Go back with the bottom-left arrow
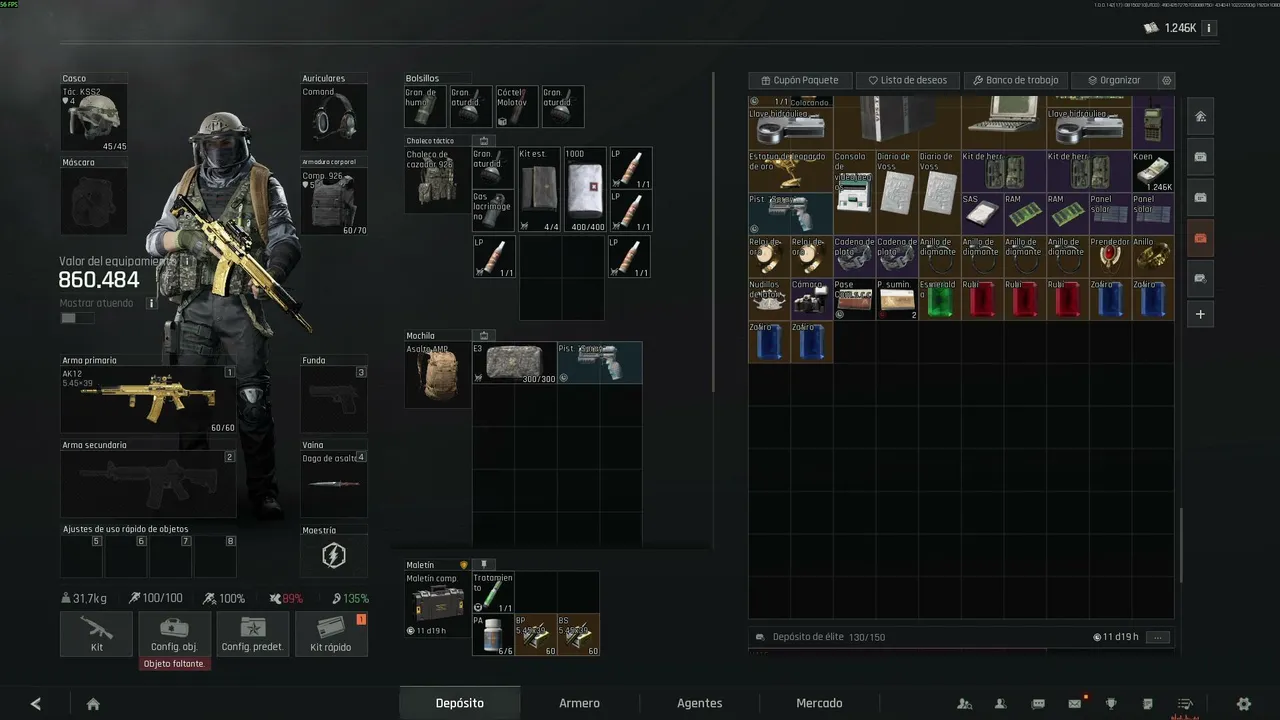 pos(36,704)
